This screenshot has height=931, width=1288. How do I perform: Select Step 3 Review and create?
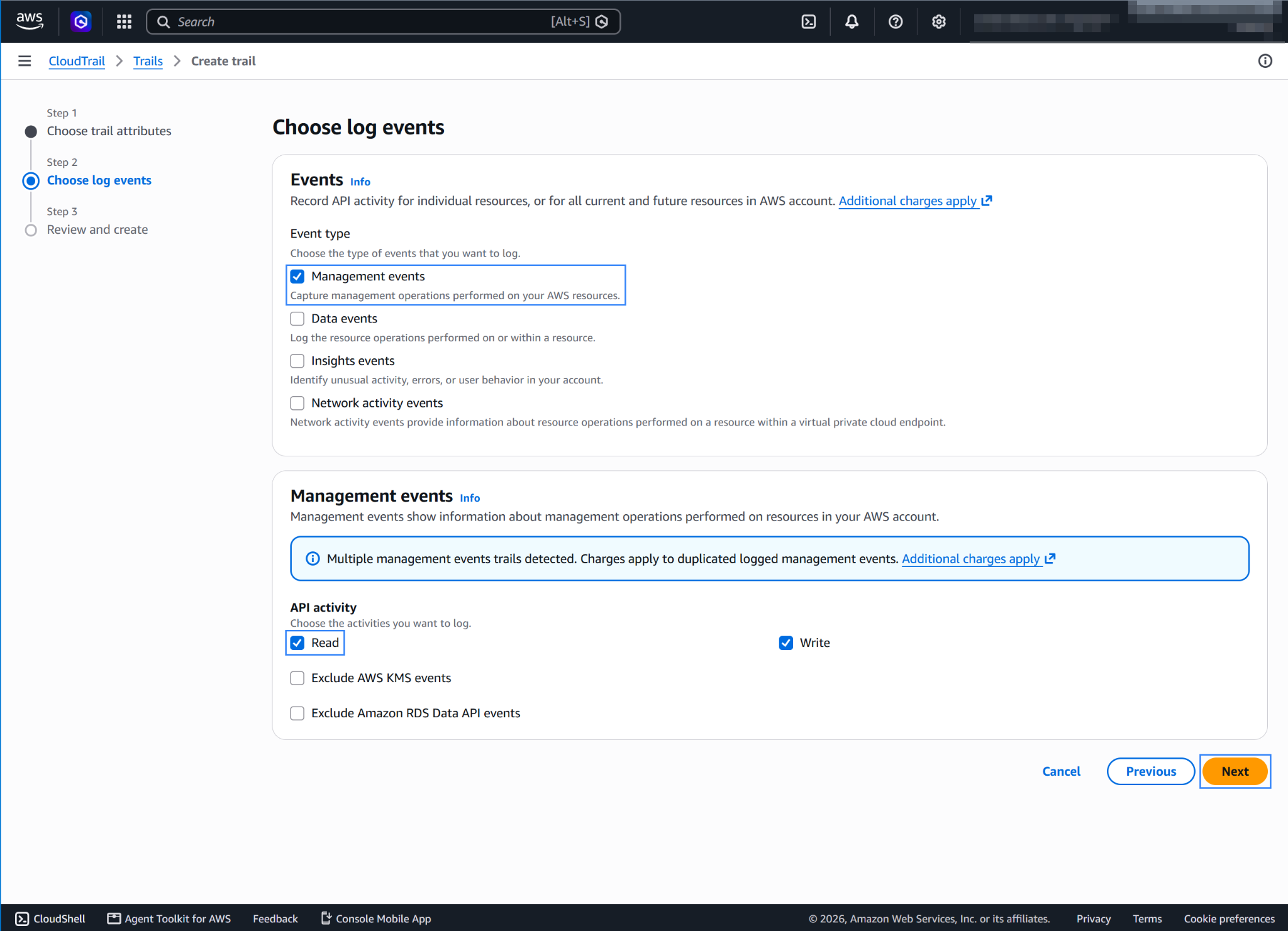click(97, 229)
